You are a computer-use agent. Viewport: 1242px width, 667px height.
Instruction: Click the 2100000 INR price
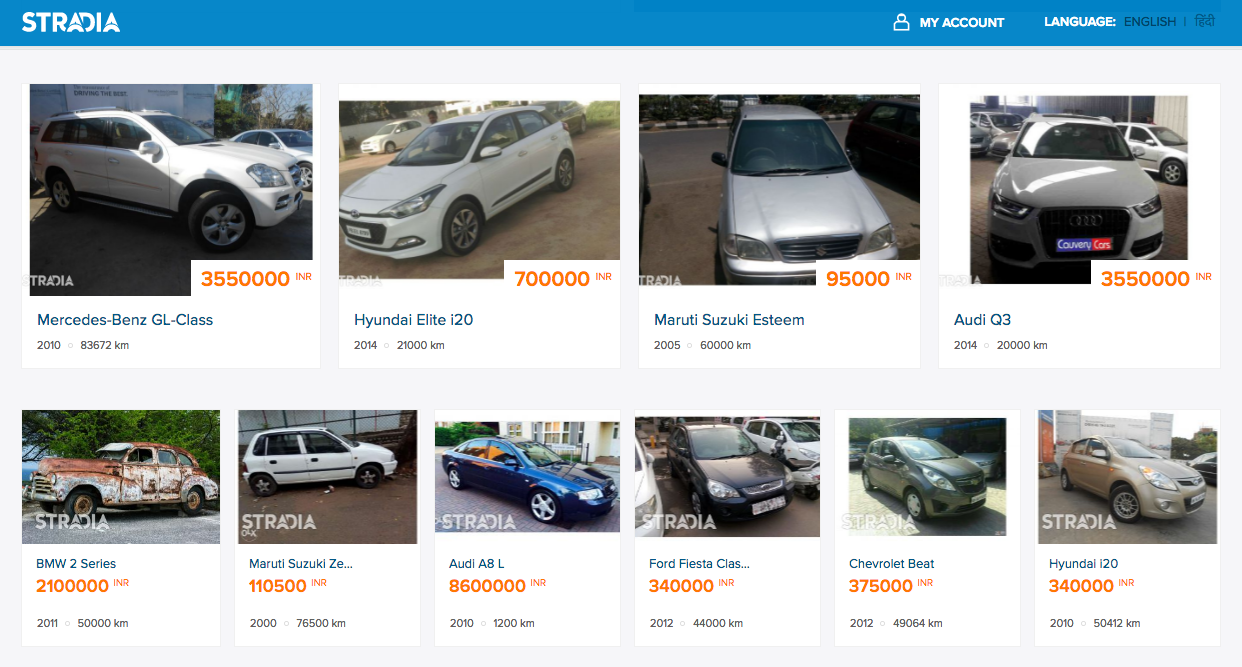83,586
